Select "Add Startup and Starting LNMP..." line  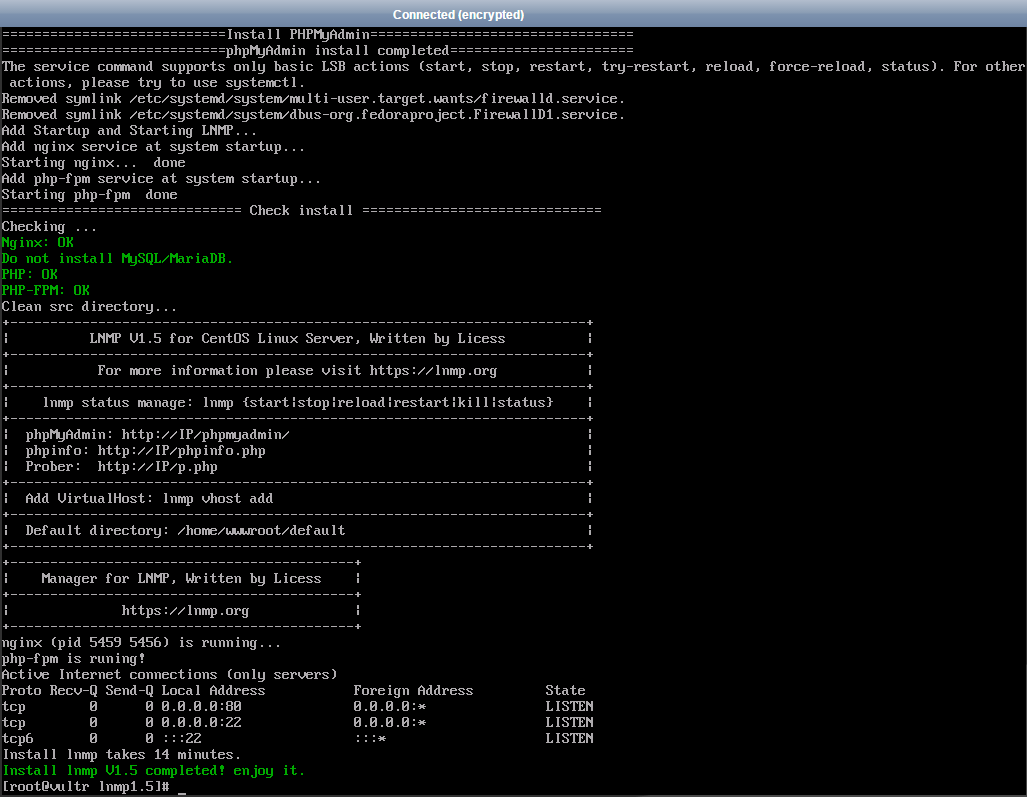(x=129, y=130)
